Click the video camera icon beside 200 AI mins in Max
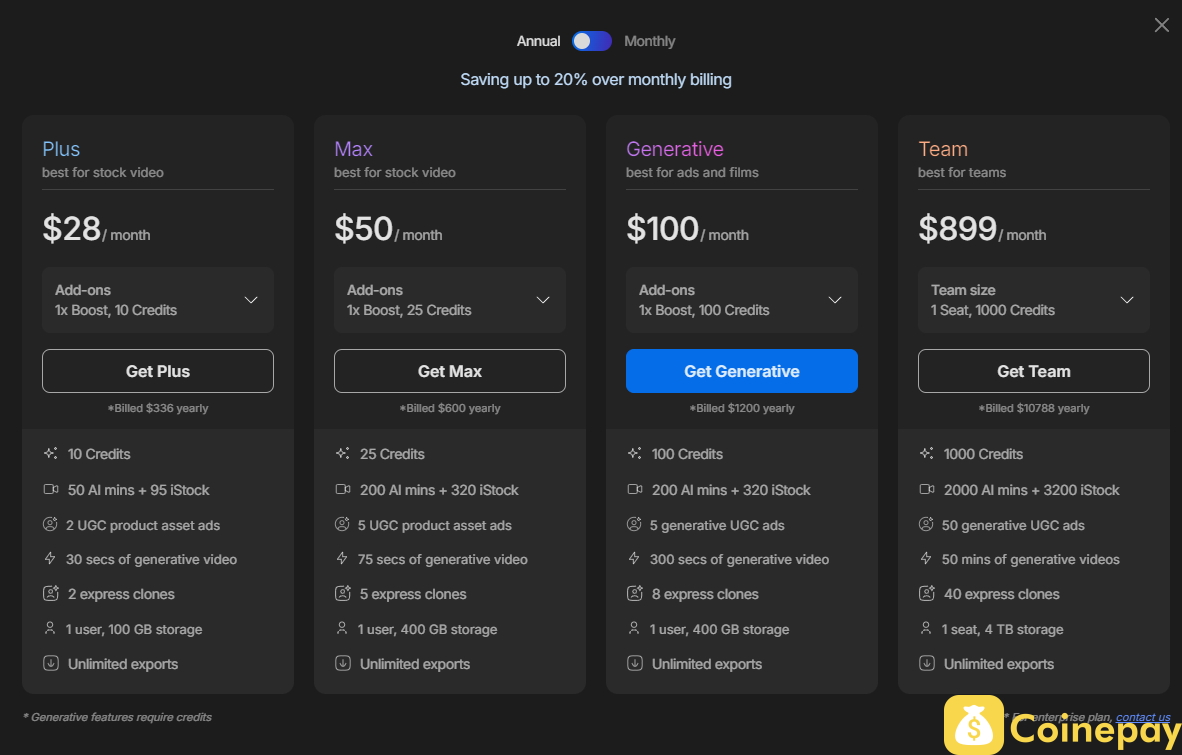 pyautogui.click(x=342, y=490)
